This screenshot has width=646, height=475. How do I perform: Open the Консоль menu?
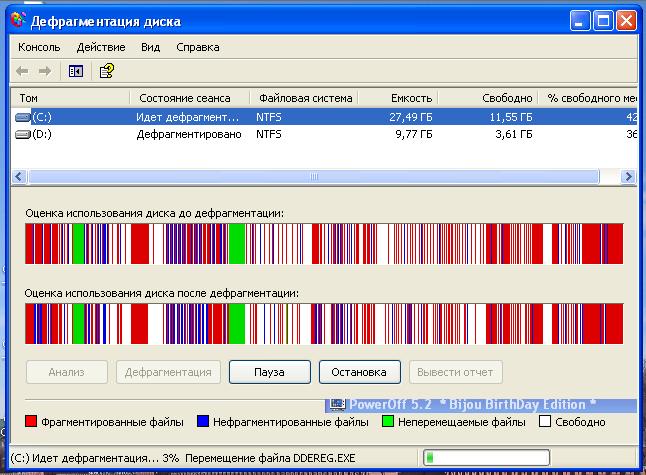[39, 47]
